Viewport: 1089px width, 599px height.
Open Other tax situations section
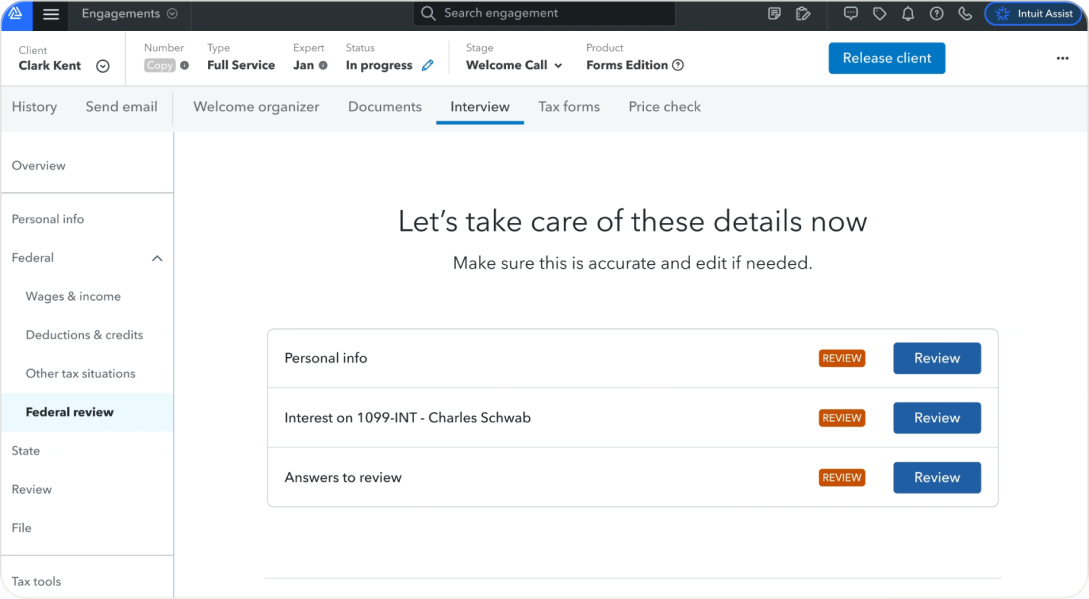(x=81, y=374)
